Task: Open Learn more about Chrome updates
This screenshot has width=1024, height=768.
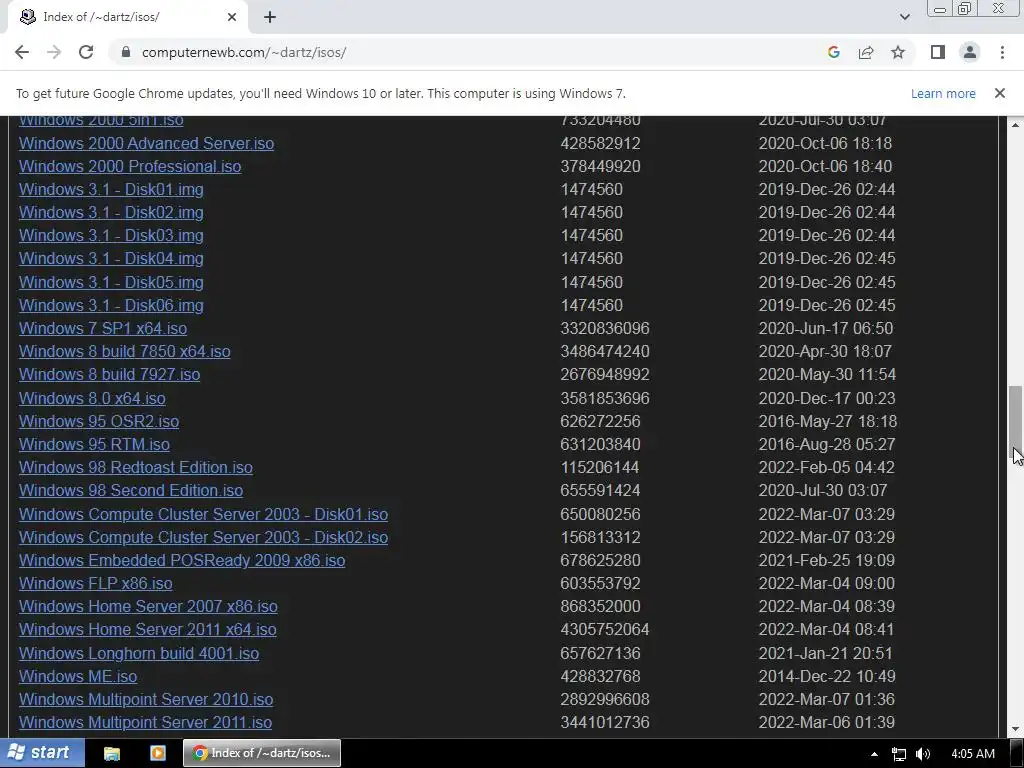Action: pyautogui.click(x=943, y=93)
